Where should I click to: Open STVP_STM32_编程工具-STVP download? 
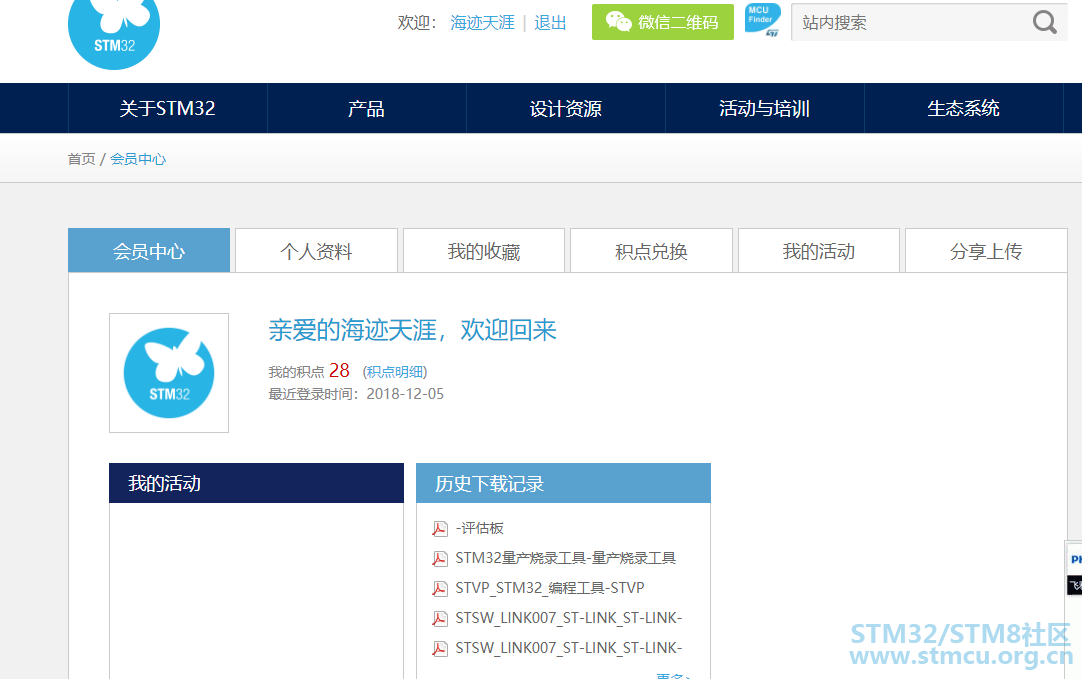[550, 588]
